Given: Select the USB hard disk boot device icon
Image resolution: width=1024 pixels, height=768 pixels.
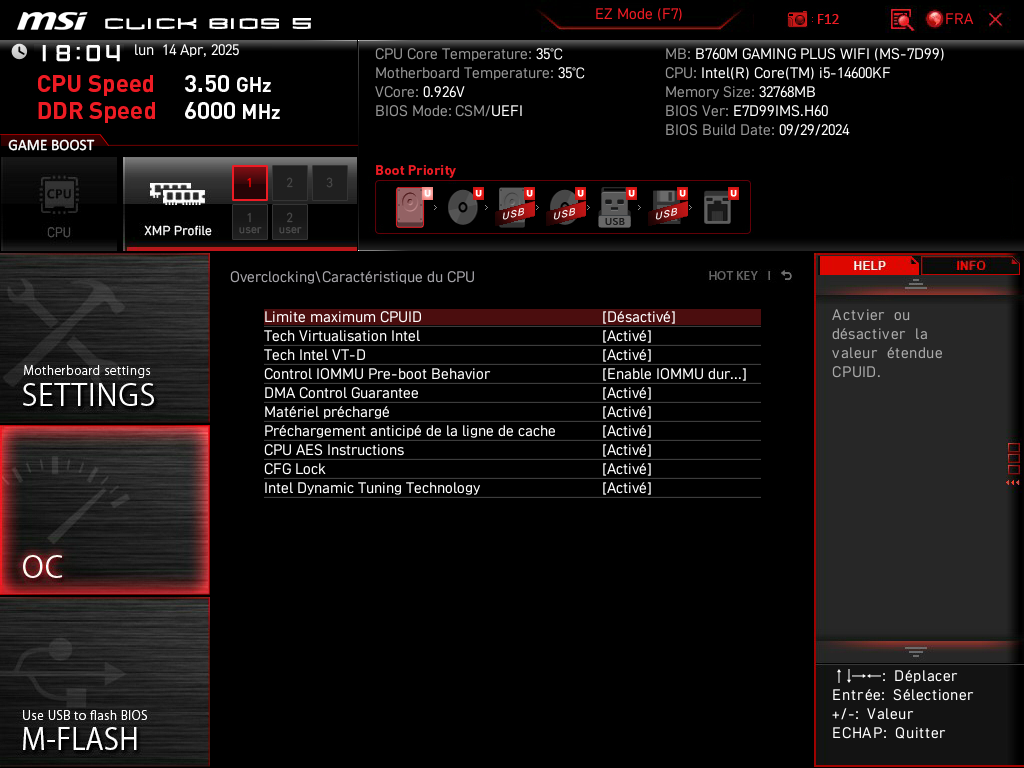Looking at the screenshot, I should [x=513, y=207].
